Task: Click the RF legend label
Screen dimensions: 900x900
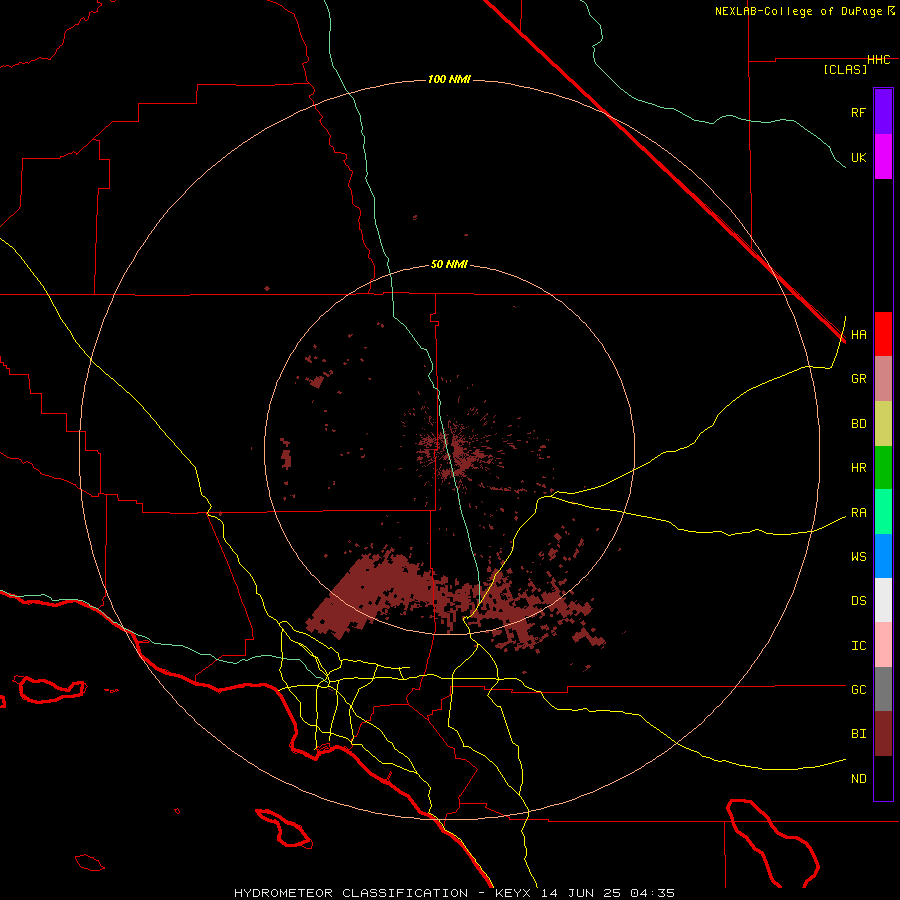Action: (859, 112)
